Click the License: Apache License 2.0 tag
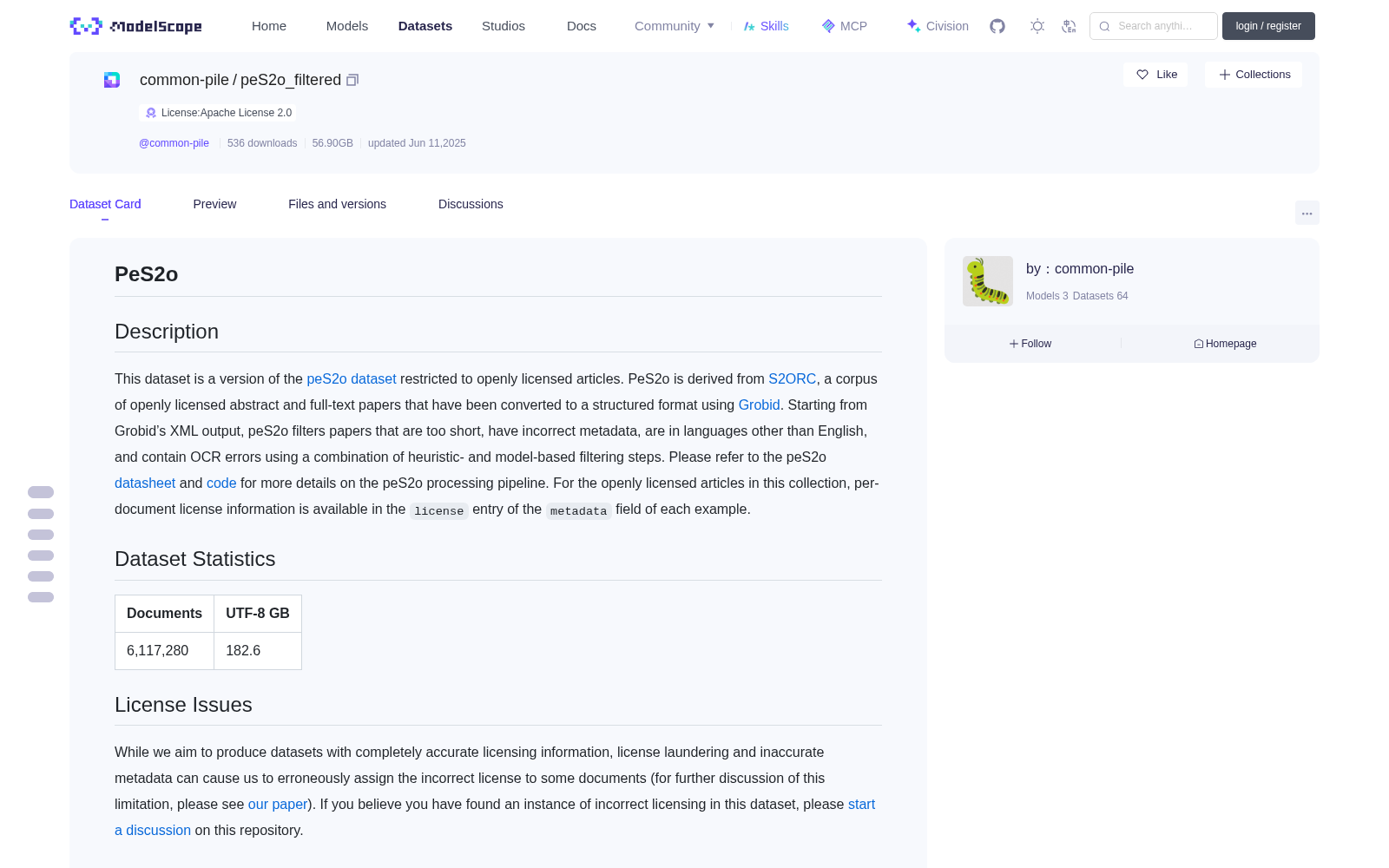The height and width of the screenshot is (868, 1389). click(x=218, y=113)
